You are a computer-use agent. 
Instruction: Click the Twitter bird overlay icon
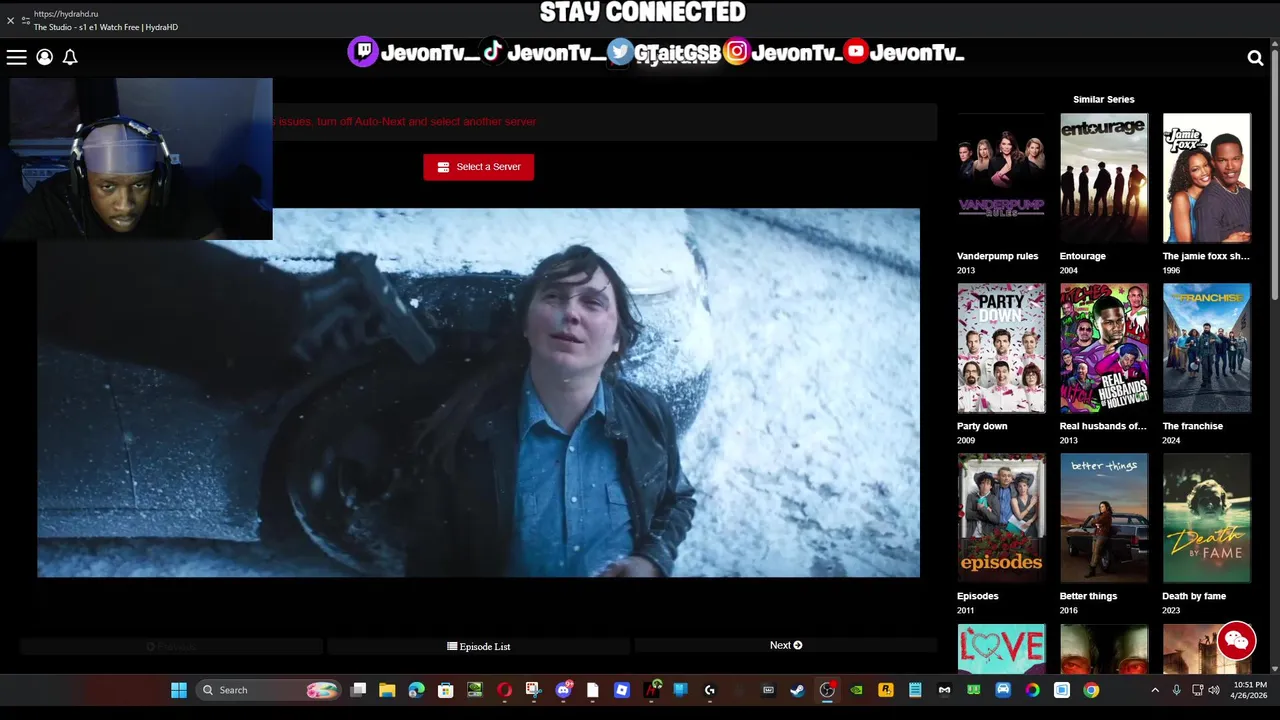[620, 52]
